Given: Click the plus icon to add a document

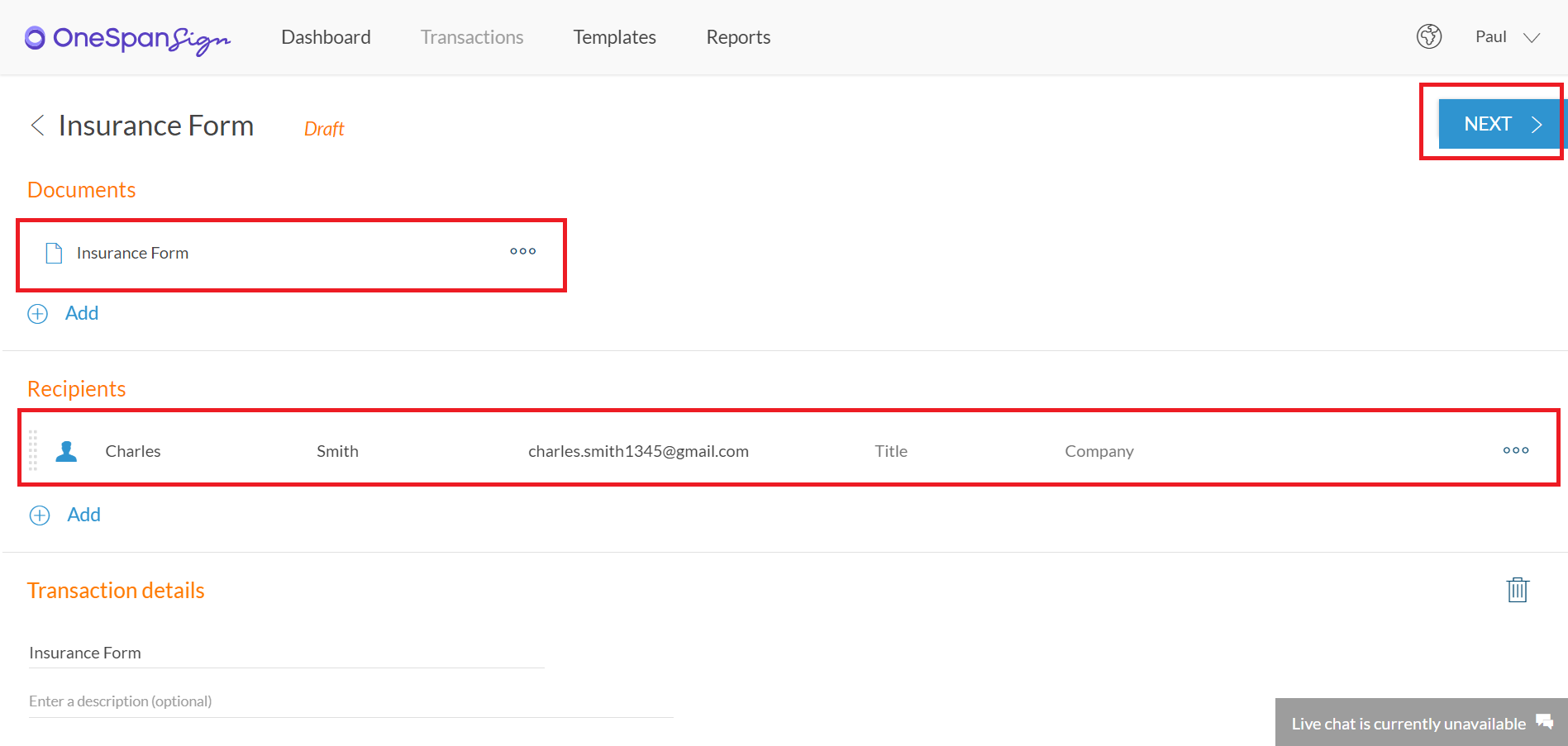Looking at the screenshot, I should click(37, 313).
